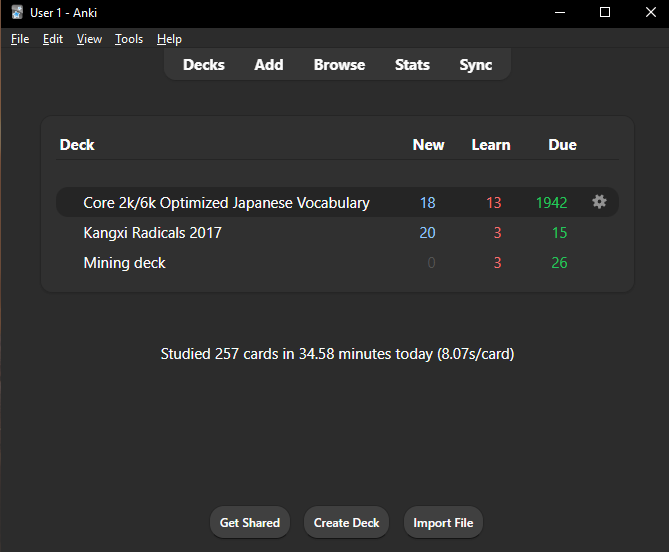Click learn count 13 for Core deck
Image resolution: width=669 pixels, height=552 pixels.
(494, 203)
